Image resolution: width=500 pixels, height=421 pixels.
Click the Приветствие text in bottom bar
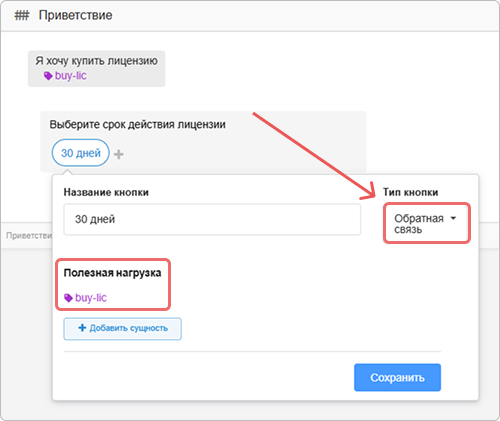tap(29, 236)
